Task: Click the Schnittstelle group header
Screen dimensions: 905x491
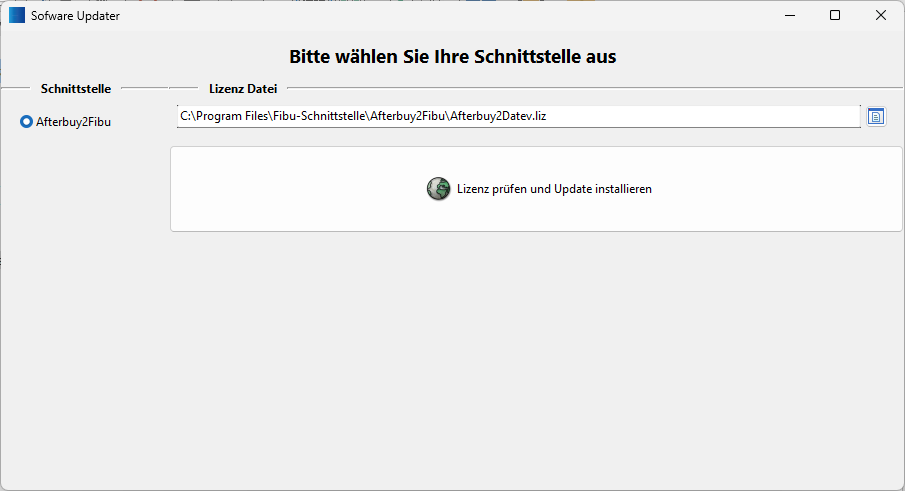Action: point(76,89)
